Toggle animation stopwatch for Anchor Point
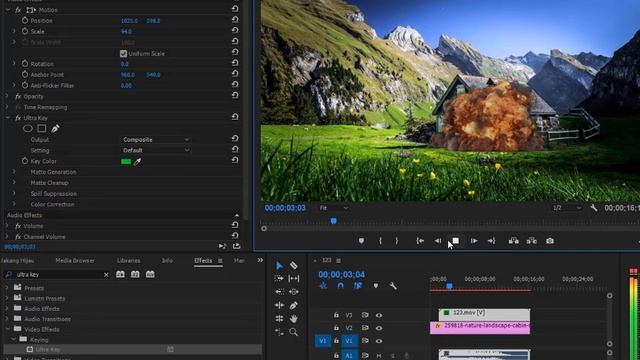Image resolution: width=640 pixels, height=360 pixels. [x=25, y=75]
